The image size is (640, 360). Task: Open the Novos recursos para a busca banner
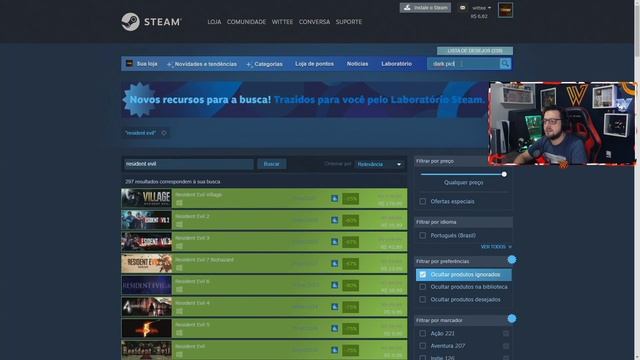304,100
